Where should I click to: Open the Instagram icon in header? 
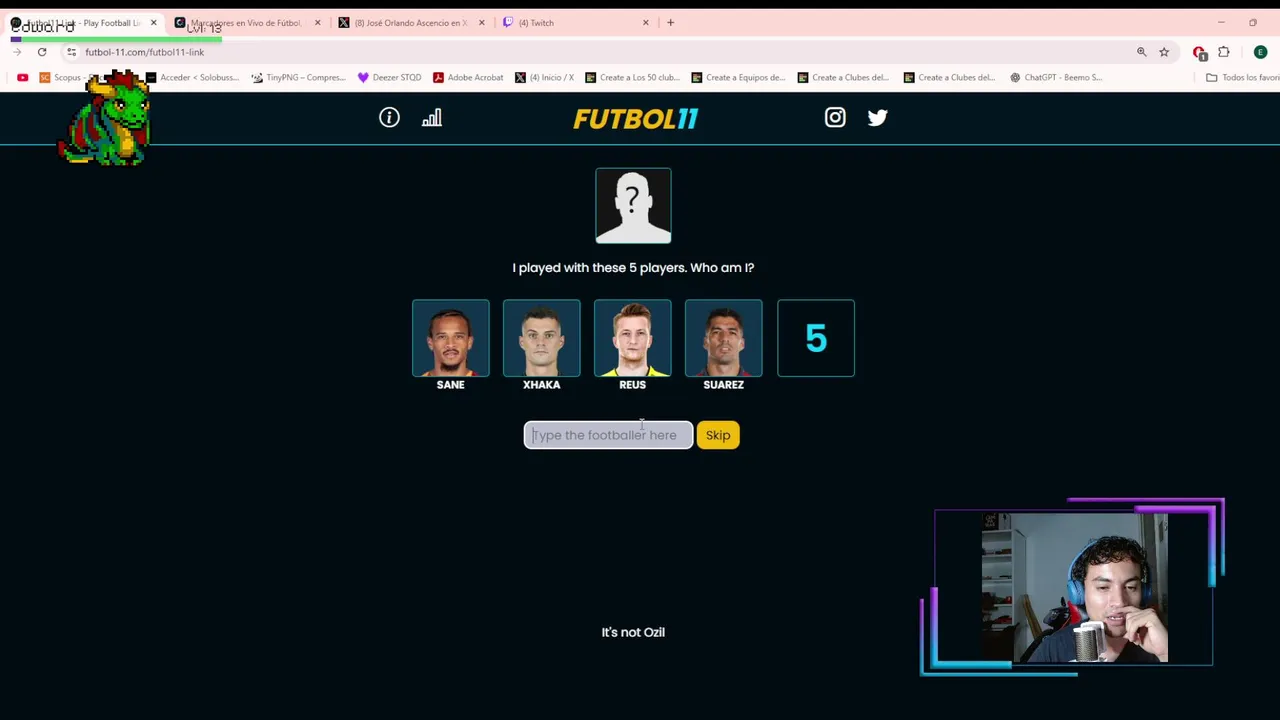(835, 118)
